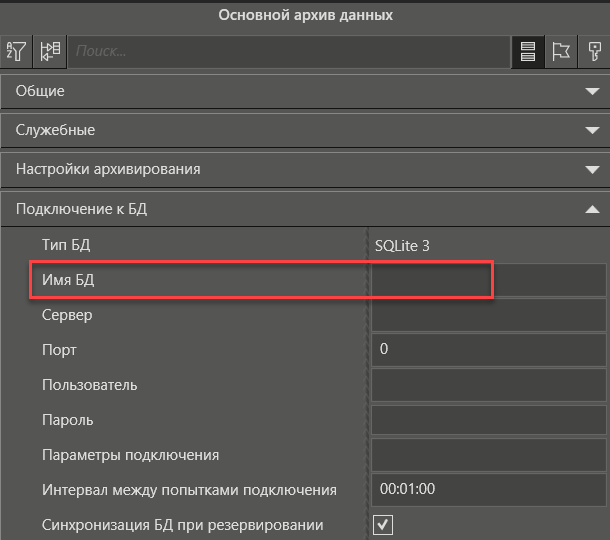Click the Пароль input field

[489, 420]
